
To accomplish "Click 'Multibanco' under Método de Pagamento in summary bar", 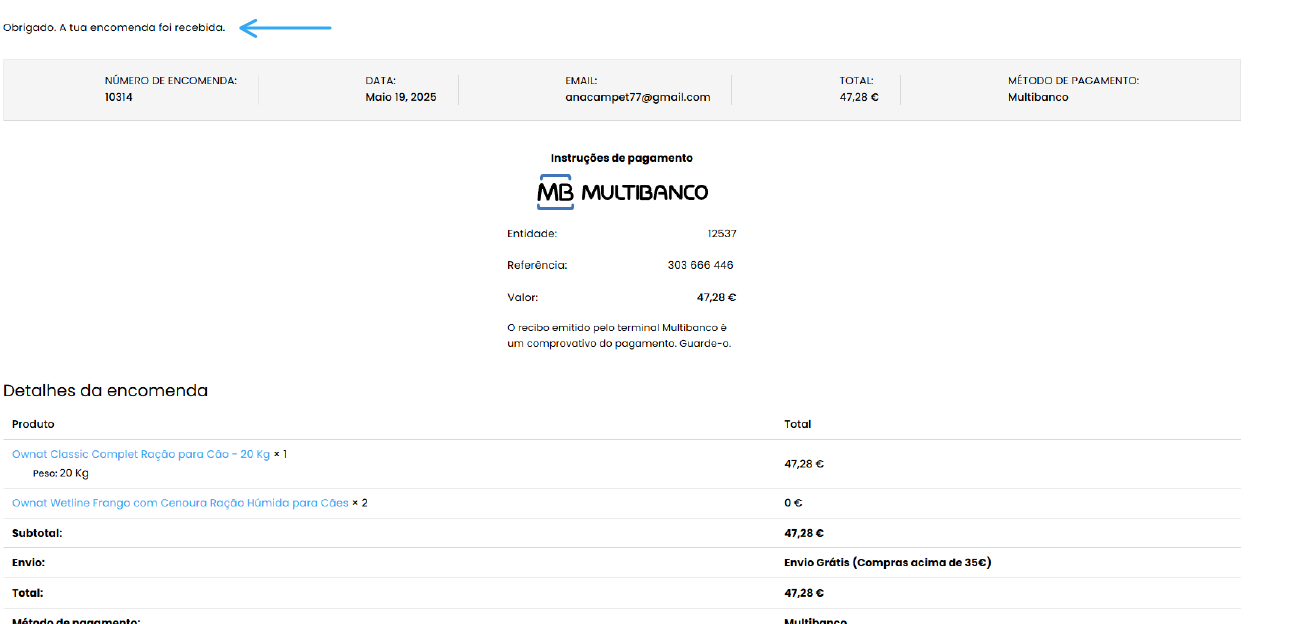I will coord(1038,98).
